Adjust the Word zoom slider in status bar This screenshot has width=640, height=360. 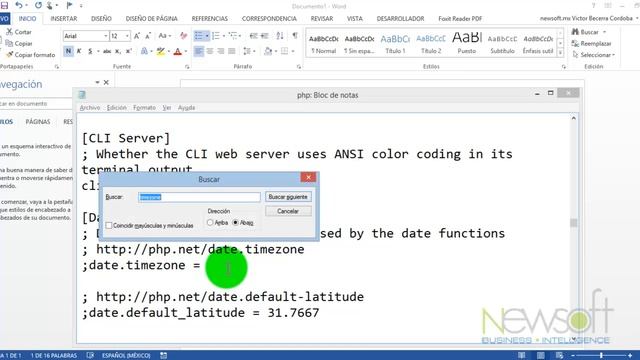(601, 356)
